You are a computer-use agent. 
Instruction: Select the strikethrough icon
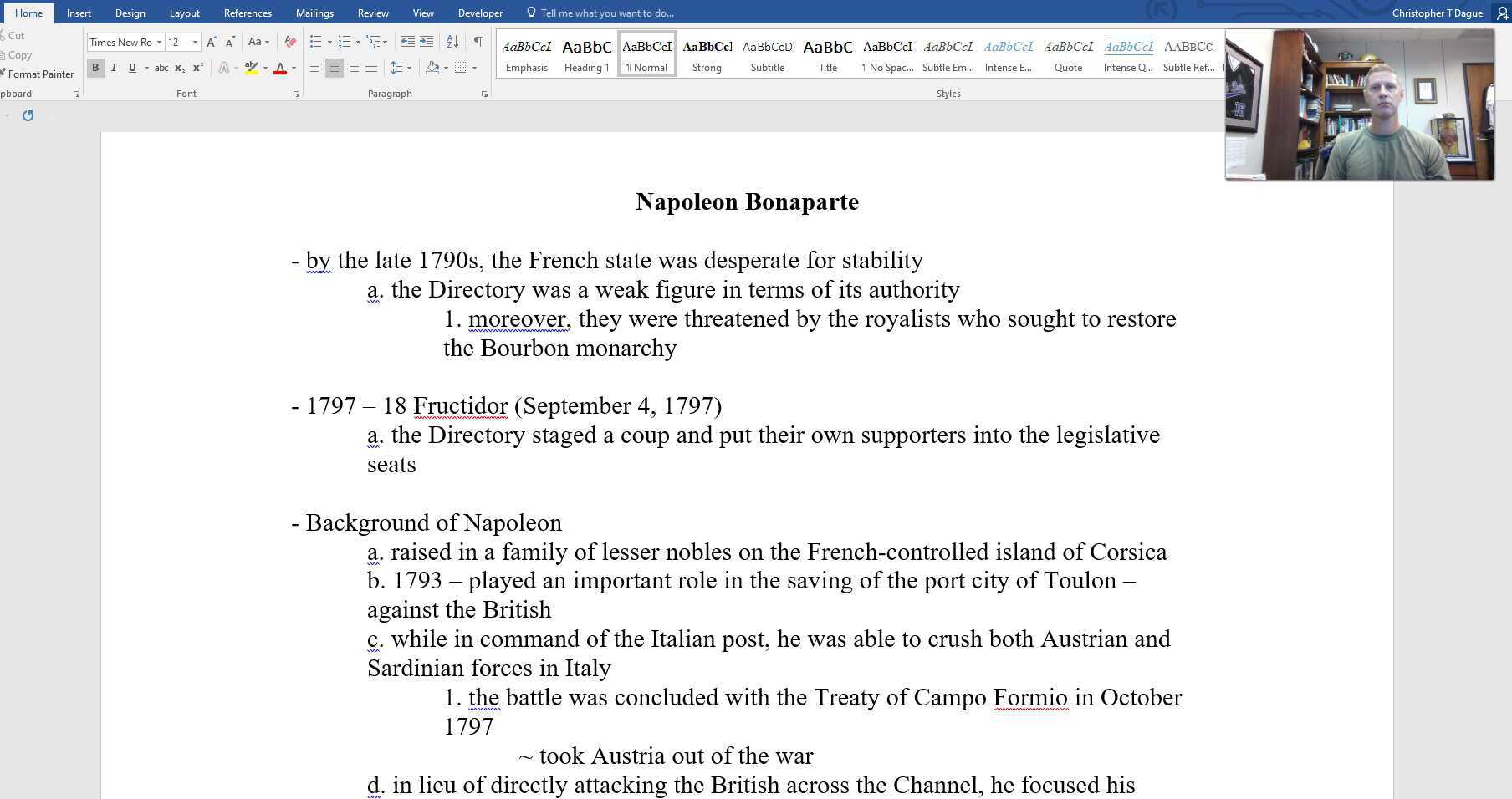pyautogui.click(x=161, y=68)
